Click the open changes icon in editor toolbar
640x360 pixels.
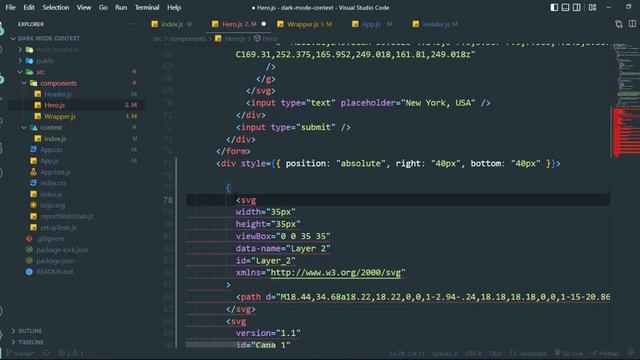click(619, 24)
